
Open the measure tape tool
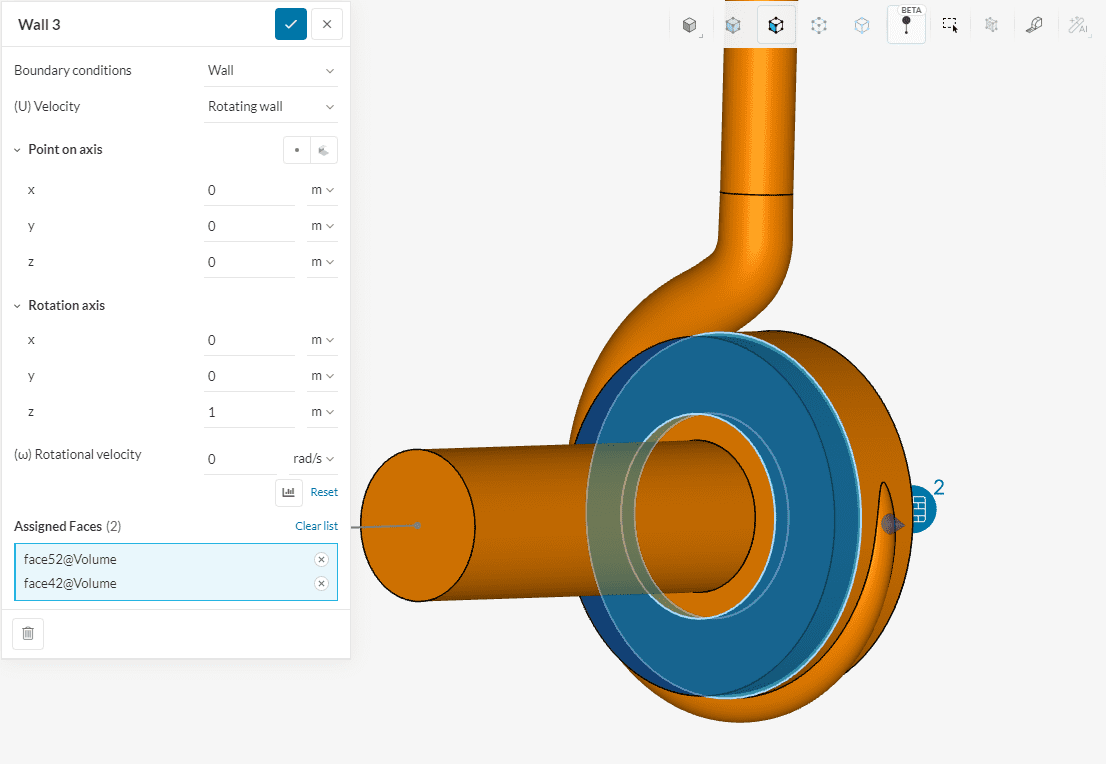[1034, 25]
